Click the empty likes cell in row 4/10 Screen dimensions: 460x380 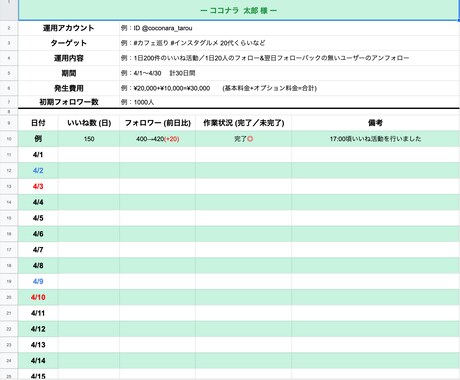click(x=89, y=297)
